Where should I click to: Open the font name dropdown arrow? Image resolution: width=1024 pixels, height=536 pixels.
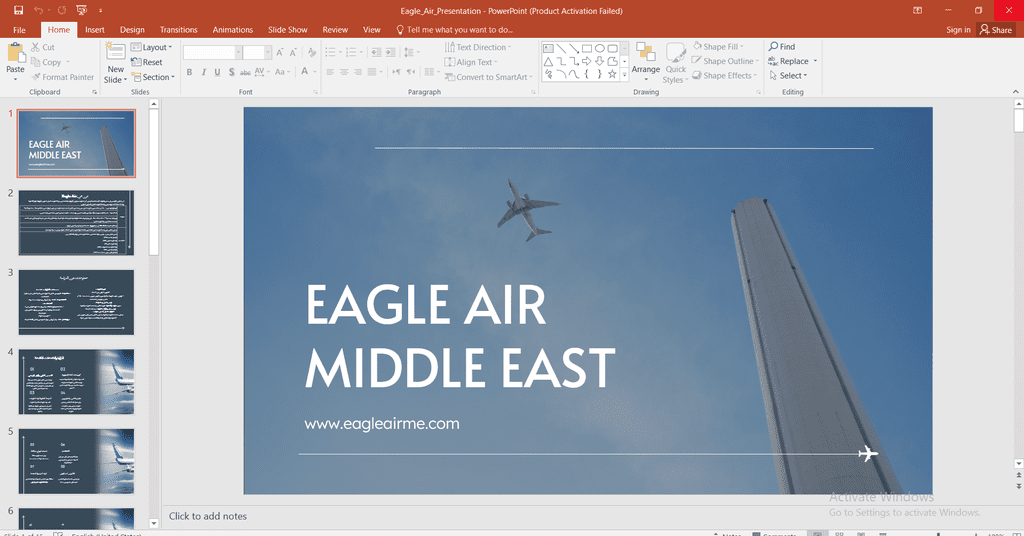[x=238, y=53]
